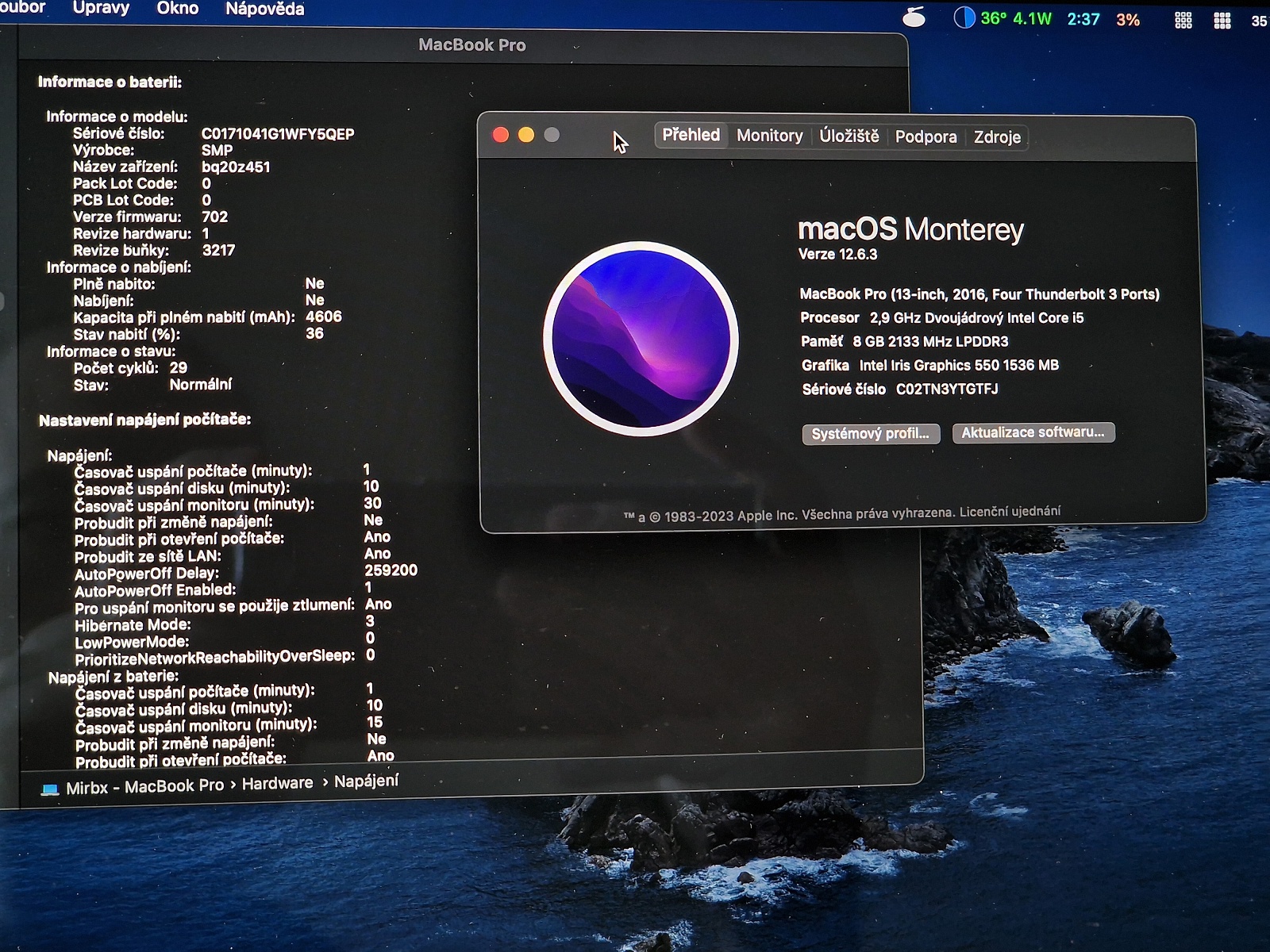This screenshot has height=952, width=1270.
Task: Click the macOS Monterey logo image
Action: pos(641,339)
